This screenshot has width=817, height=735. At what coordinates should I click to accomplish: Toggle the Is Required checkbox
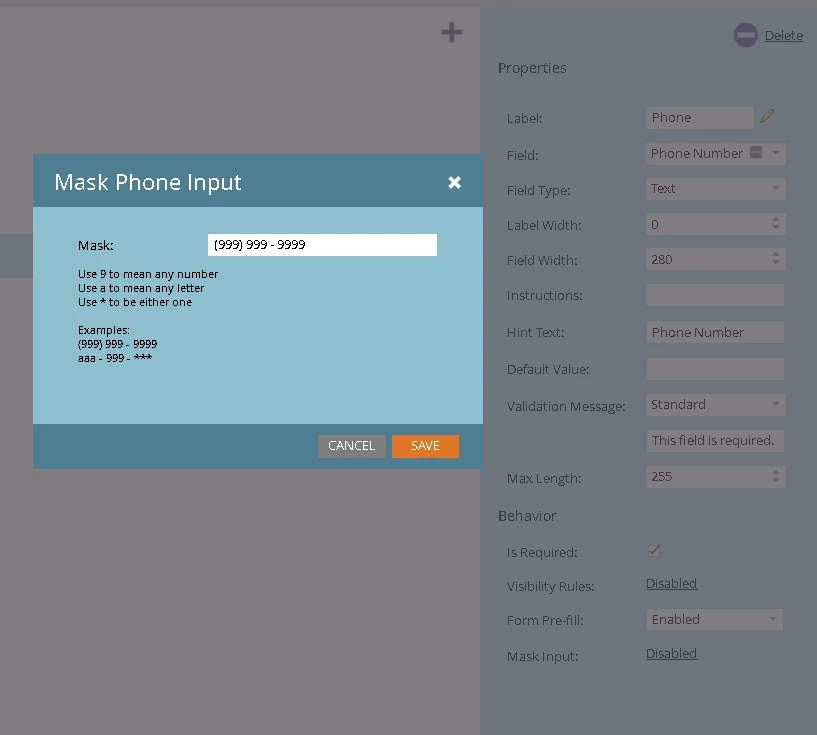pos(654,551)
